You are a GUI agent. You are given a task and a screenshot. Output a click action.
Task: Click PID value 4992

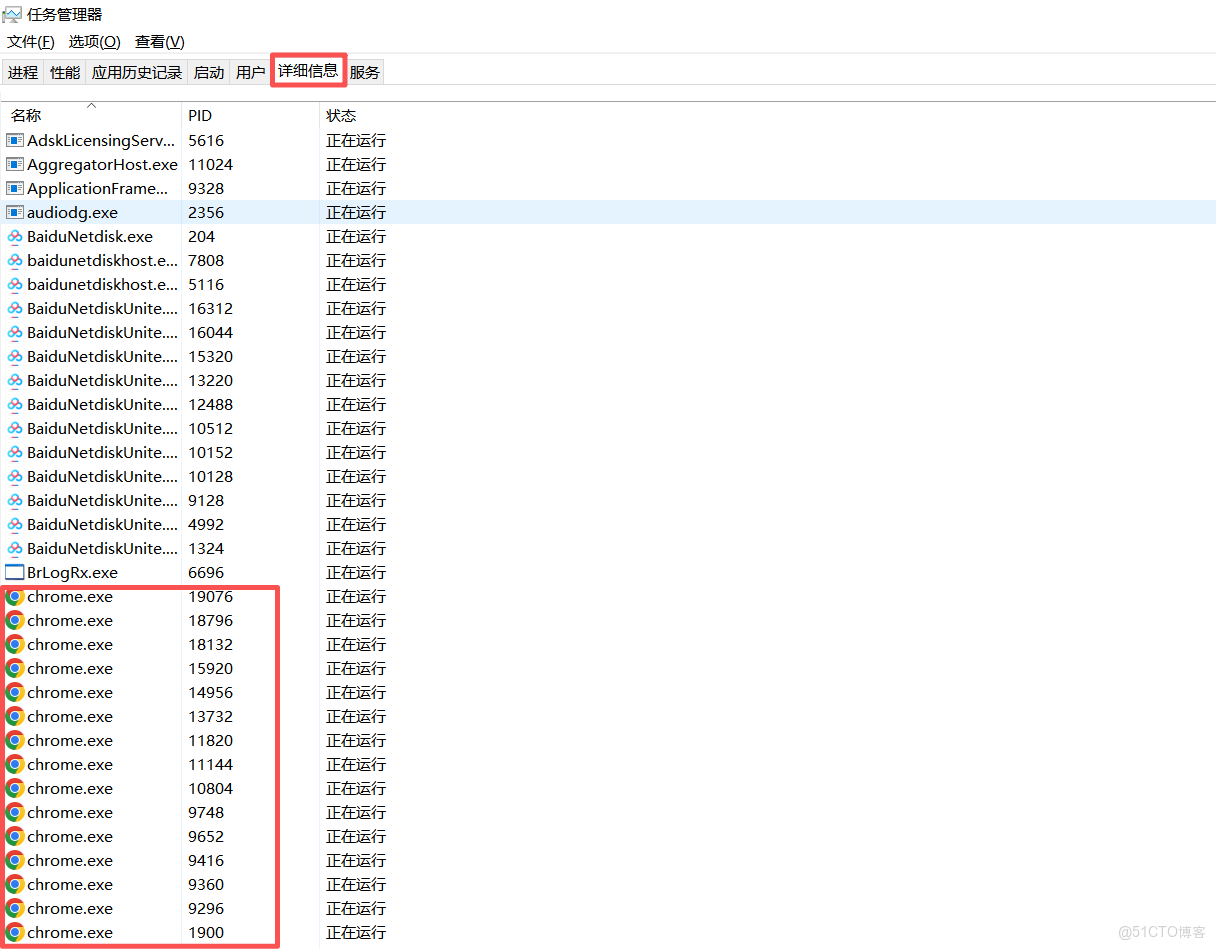[x=206, y=524]
